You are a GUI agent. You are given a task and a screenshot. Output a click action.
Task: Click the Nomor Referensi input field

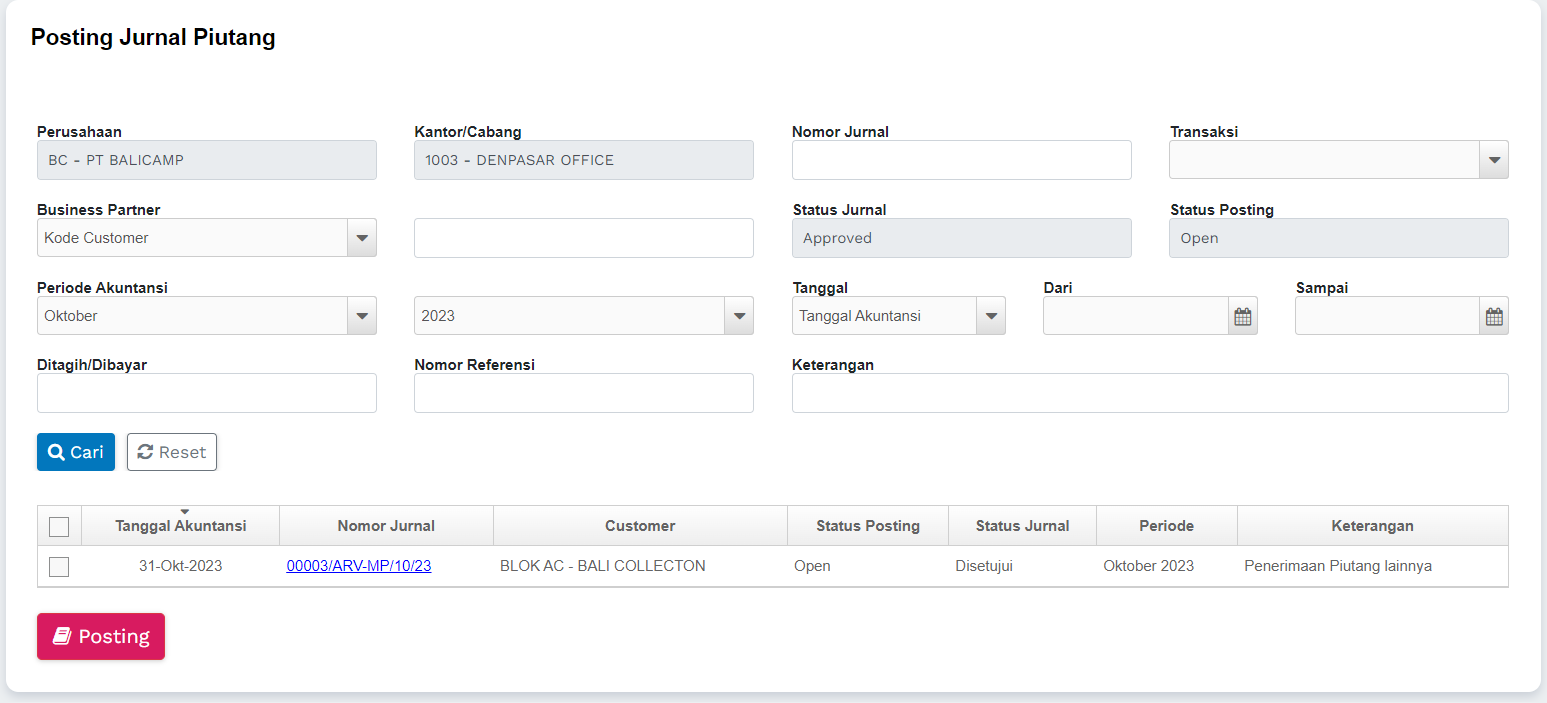click(583, 393)
